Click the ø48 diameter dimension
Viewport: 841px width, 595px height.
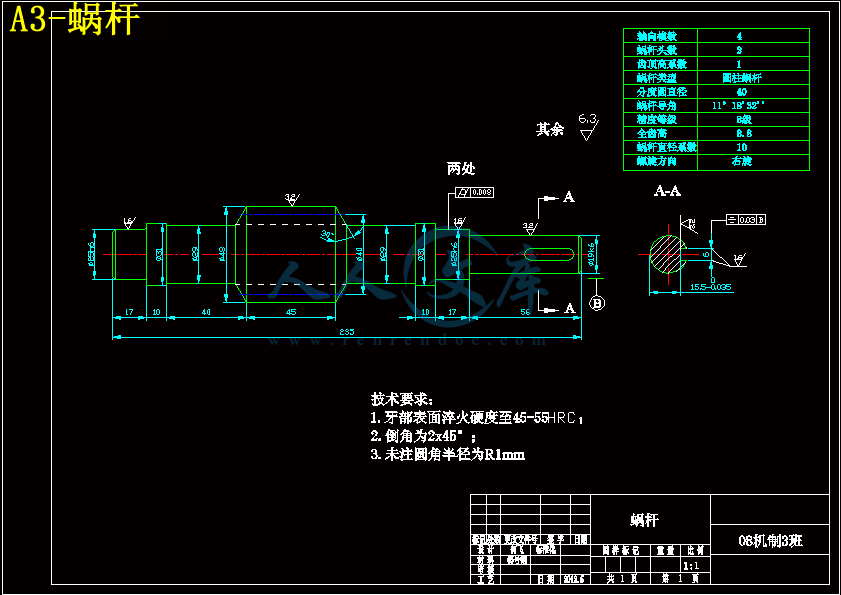[x=223, y=254]
